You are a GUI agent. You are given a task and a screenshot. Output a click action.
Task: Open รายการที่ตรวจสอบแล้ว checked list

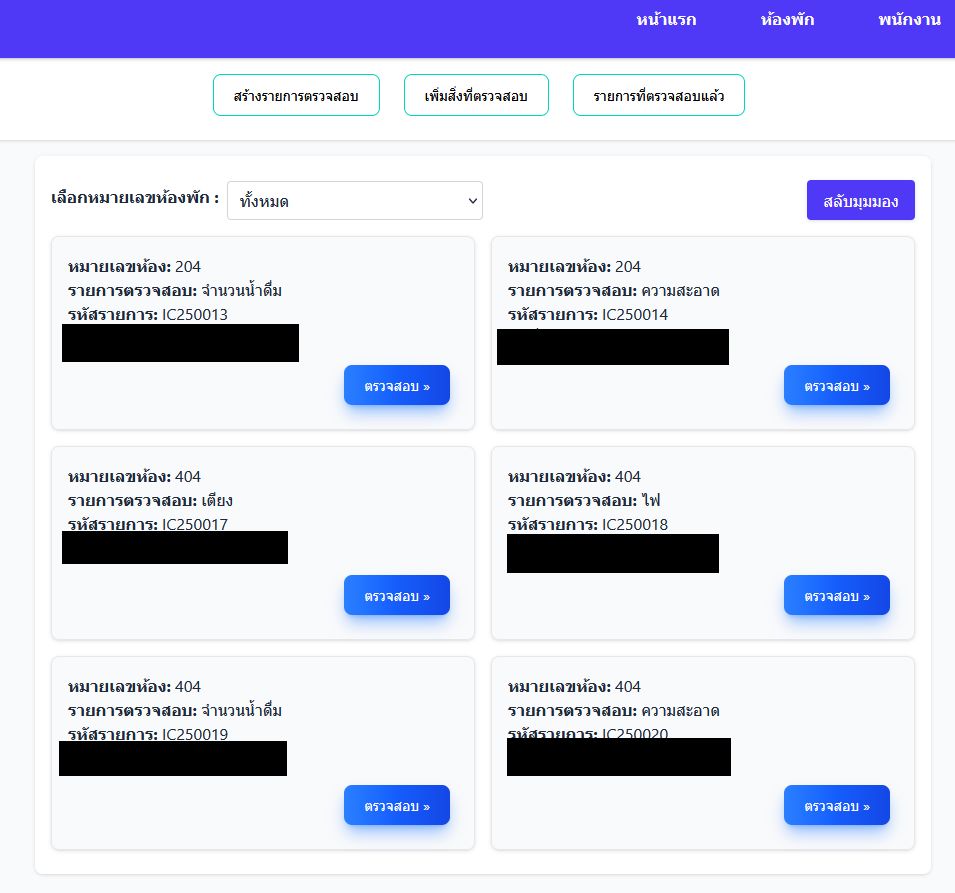point(658,96)
